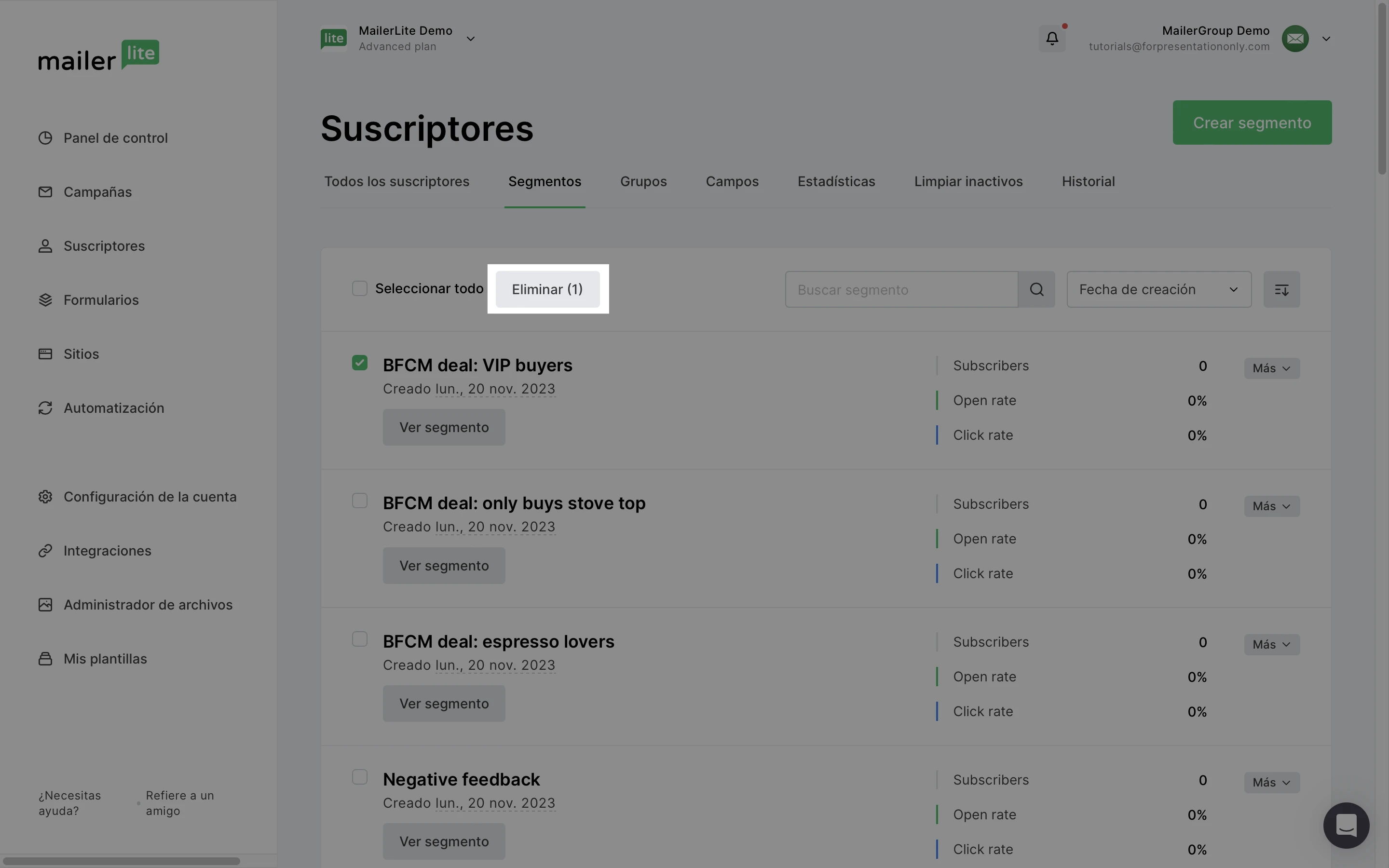Uncheck the BFCM deal: VIP buyers checkbox
1389x868 pixels.
click(x=359, y=363)
